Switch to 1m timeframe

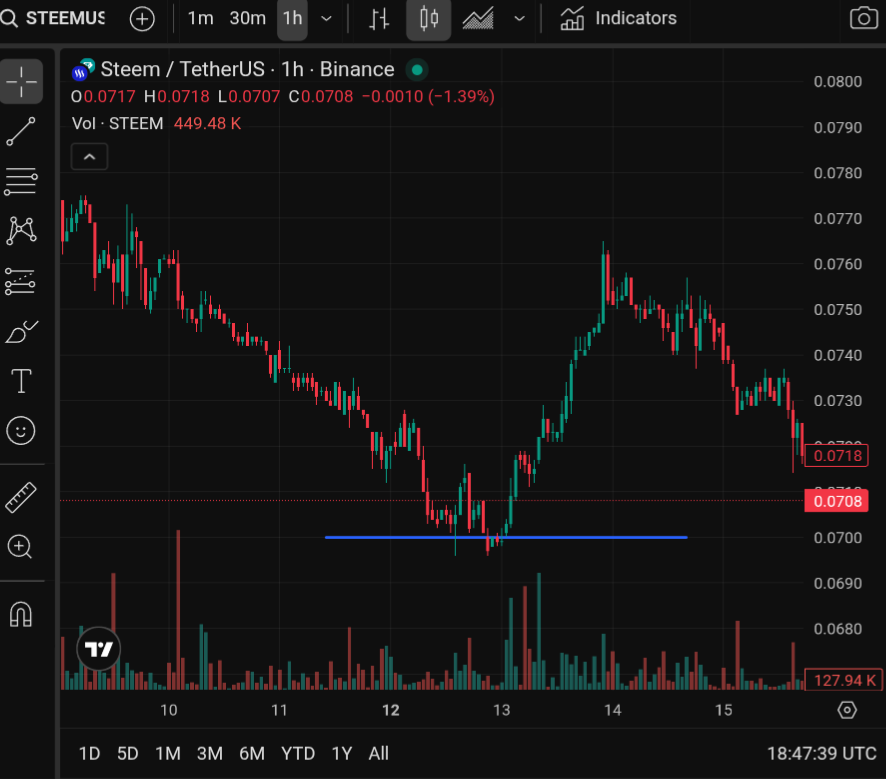click(x=201, y=19)
